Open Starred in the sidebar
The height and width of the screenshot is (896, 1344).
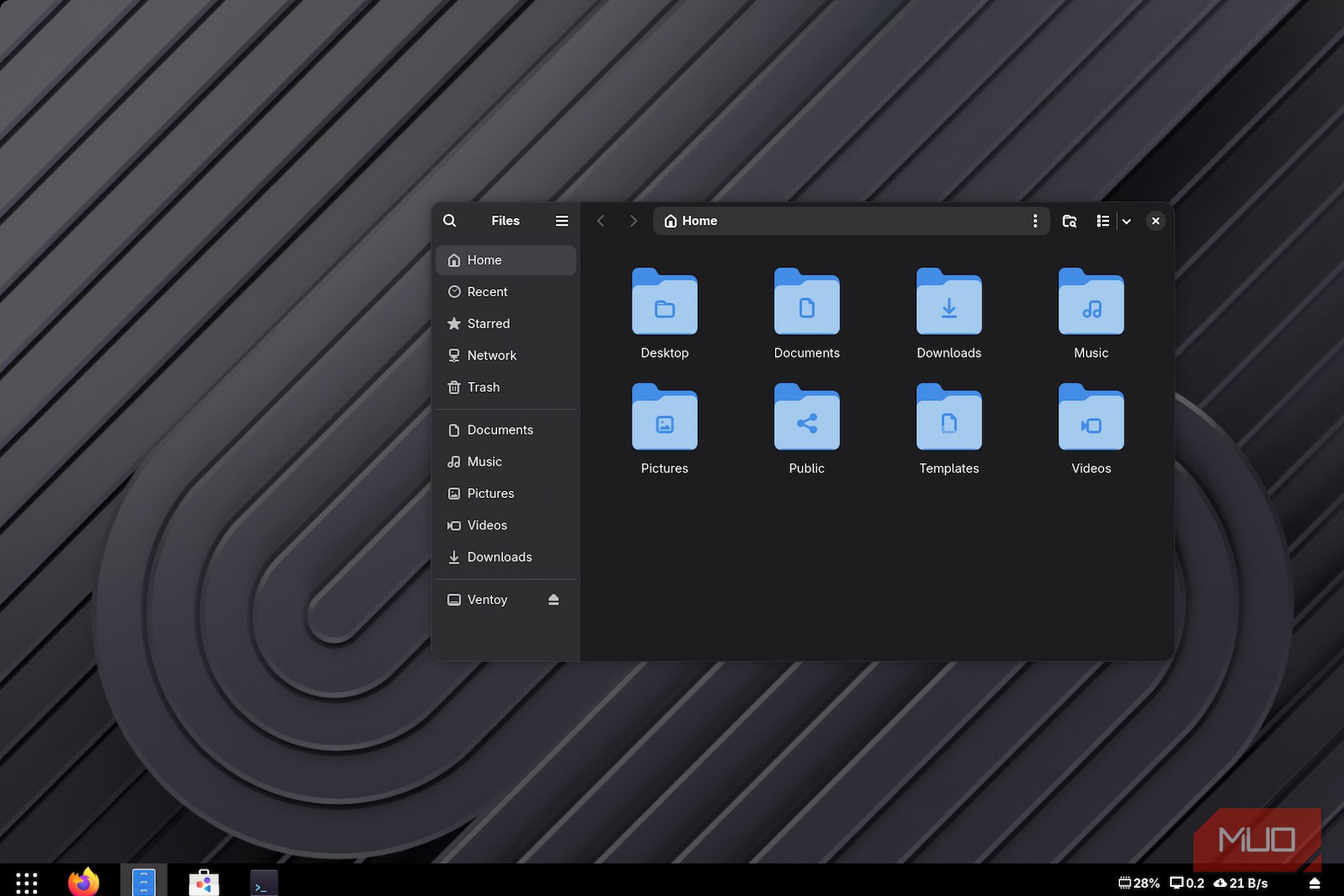point(506,324)
